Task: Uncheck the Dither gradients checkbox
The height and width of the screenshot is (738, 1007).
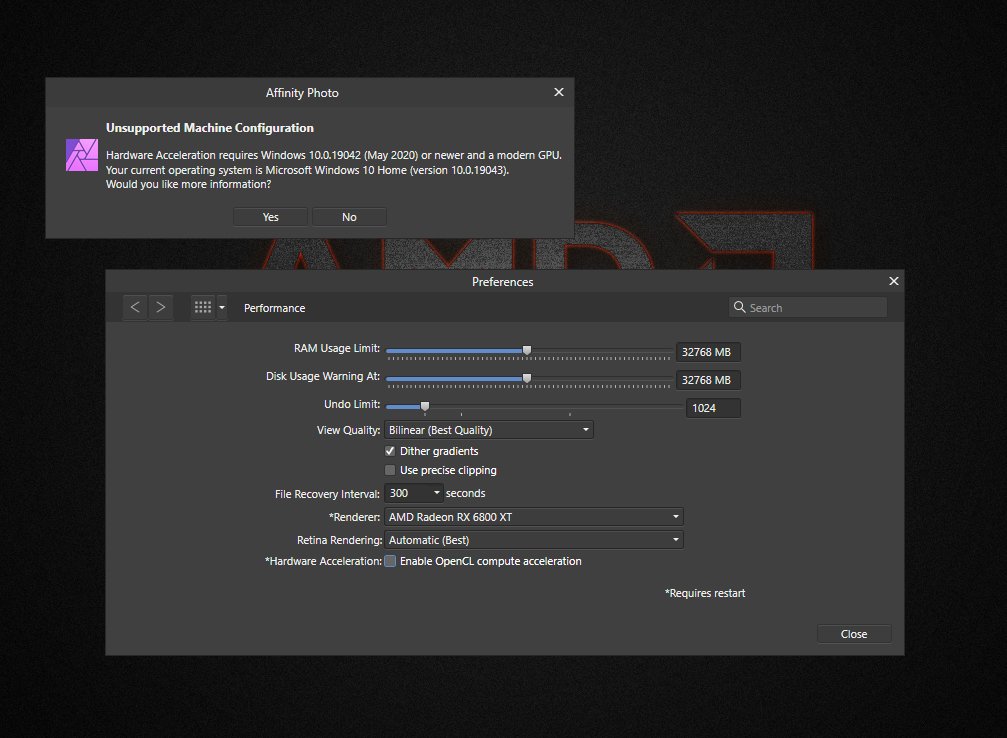Action: point(390,451)
